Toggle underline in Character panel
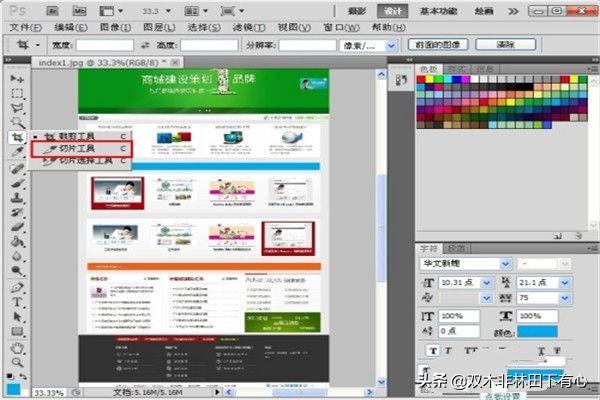The height and width of the screenshot is (400, 600). [x=541, y=351]
